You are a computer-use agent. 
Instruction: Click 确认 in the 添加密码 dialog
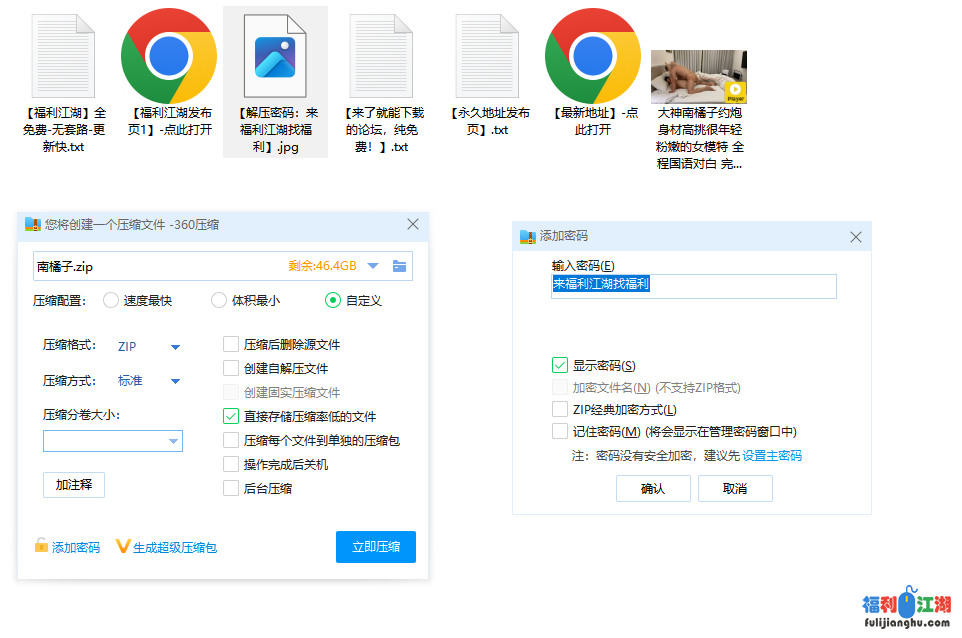point(652,489)
